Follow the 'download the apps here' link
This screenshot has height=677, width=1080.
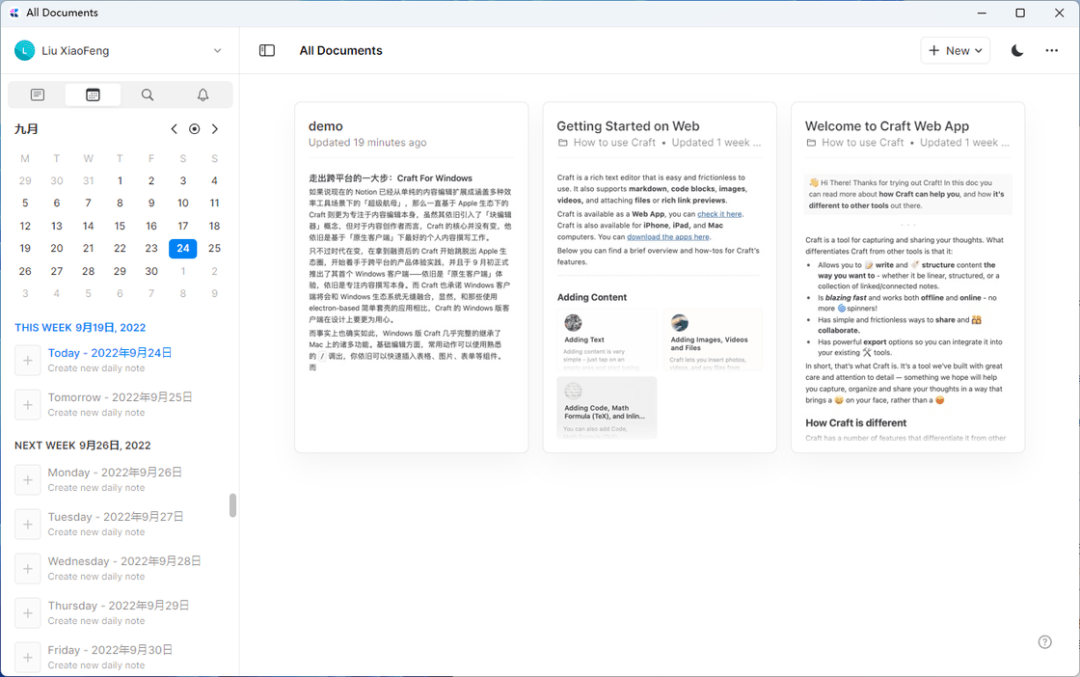coord(668,237)
